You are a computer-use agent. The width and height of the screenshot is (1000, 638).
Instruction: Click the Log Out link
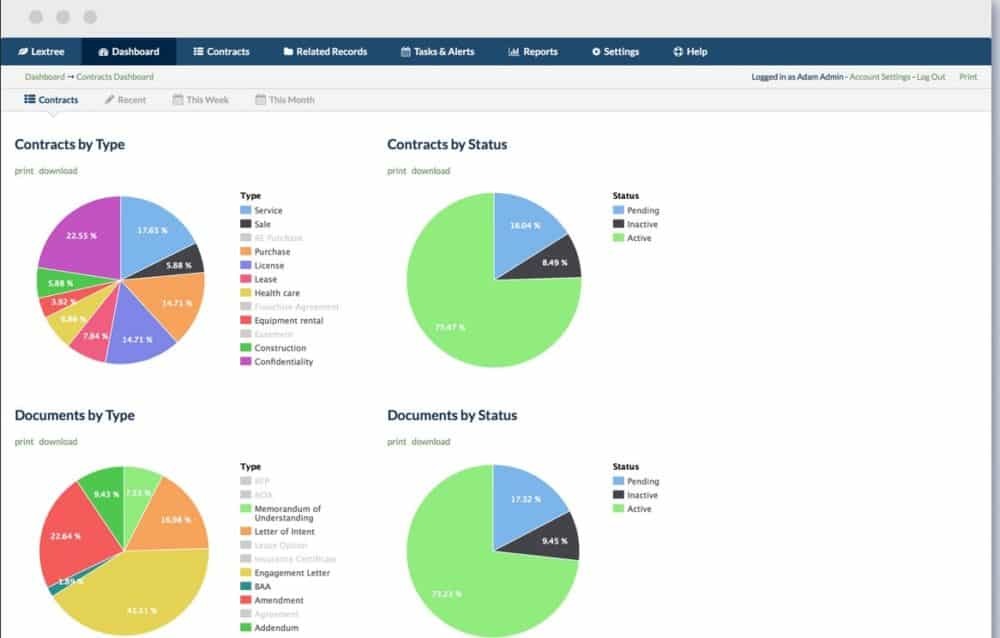[x=931, y=77]
